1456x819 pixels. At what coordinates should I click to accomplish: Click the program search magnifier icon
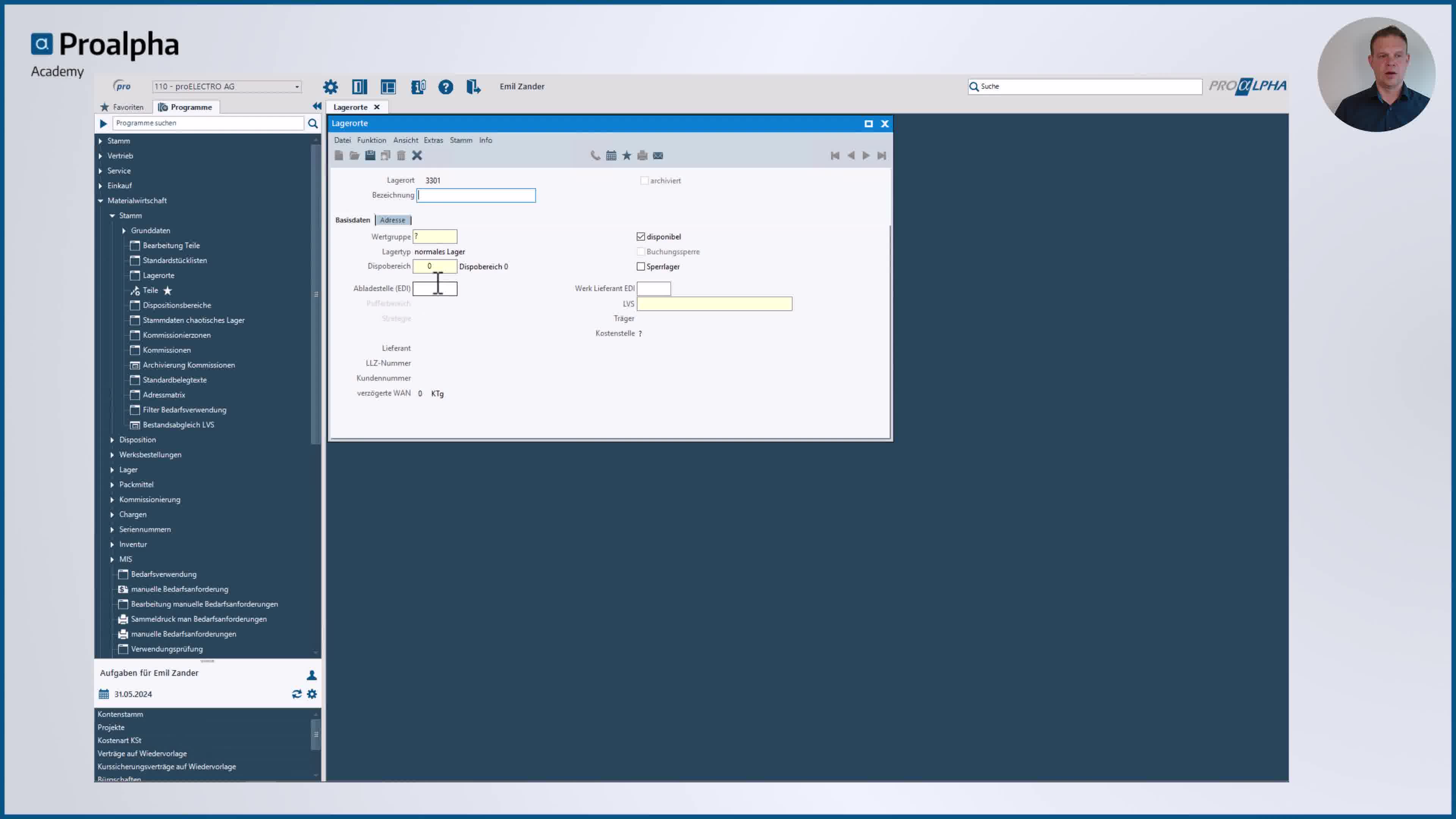[312, 123]
